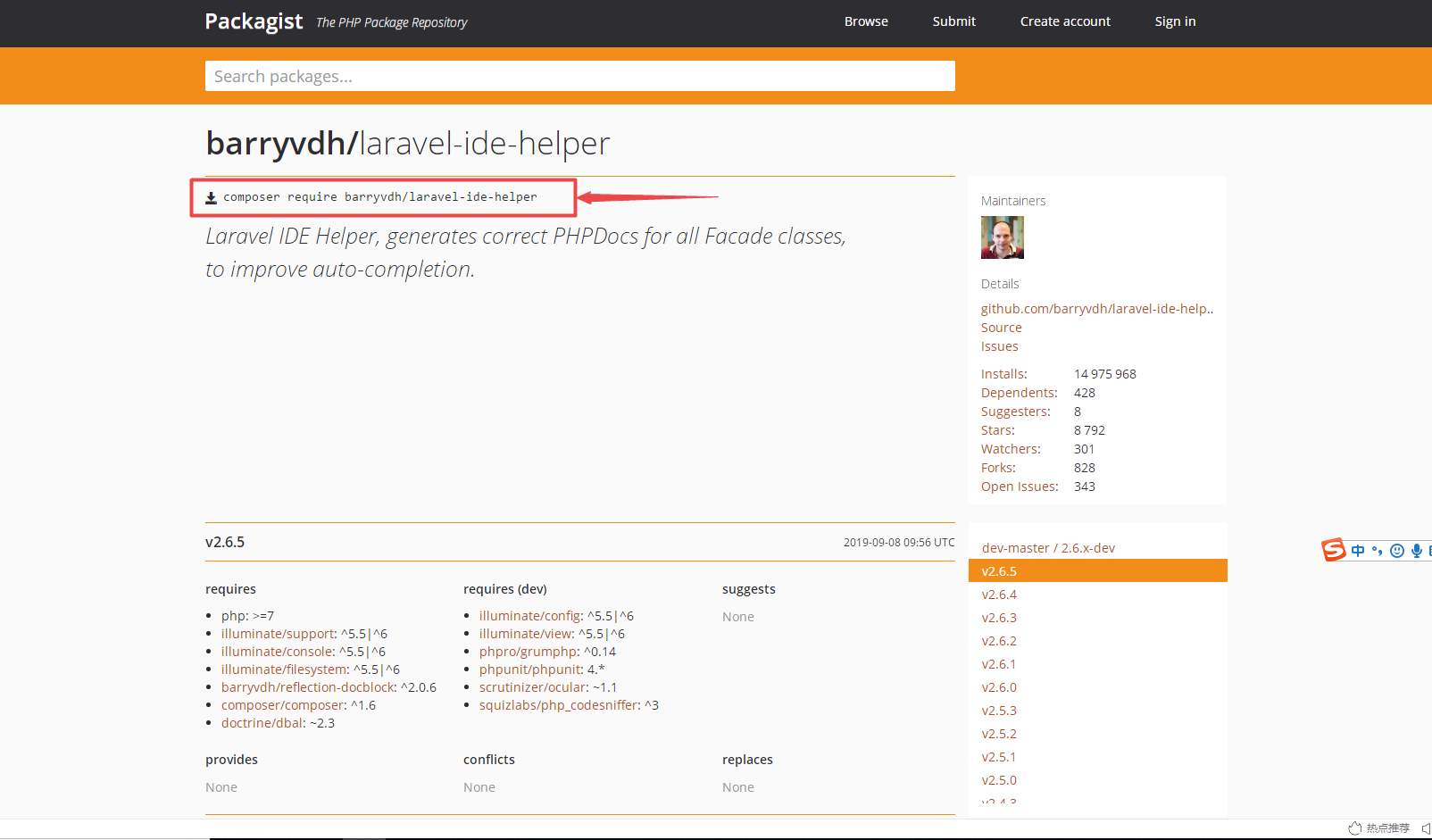The image size is (1432, 840).
Task: Open doctrine/dbal requirement link
Action: [263, 723]
